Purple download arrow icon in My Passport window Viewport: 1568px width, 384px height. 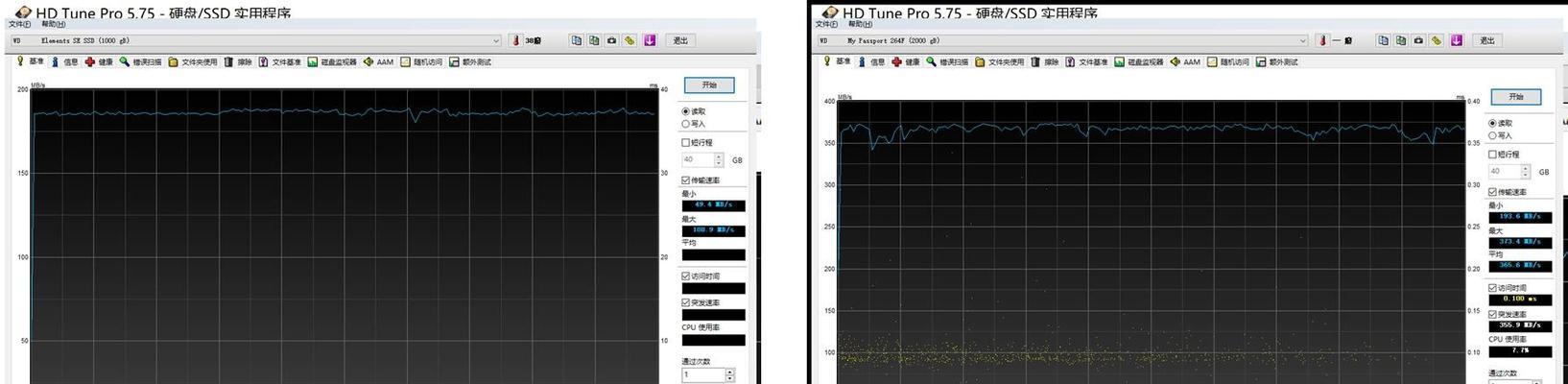pos(1457,40)
